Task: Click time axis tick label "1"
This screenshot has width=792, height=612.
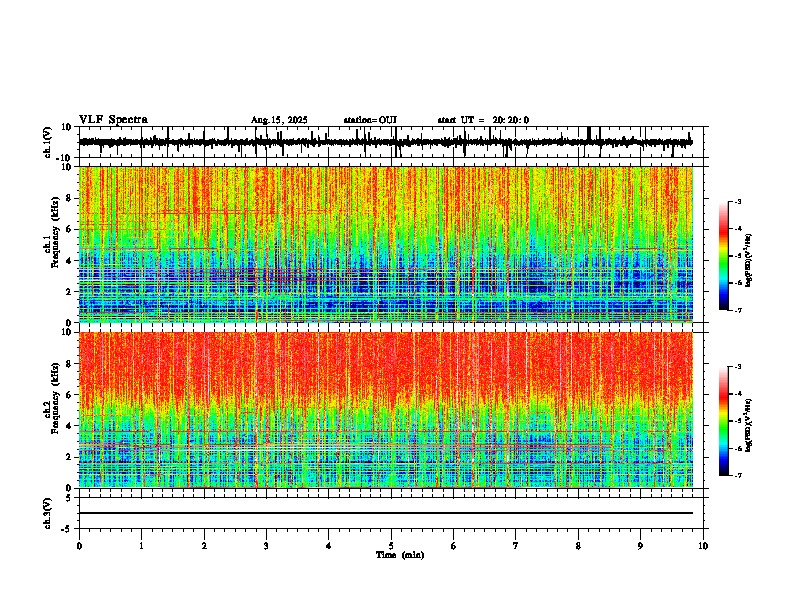Action: pos(141,546)
